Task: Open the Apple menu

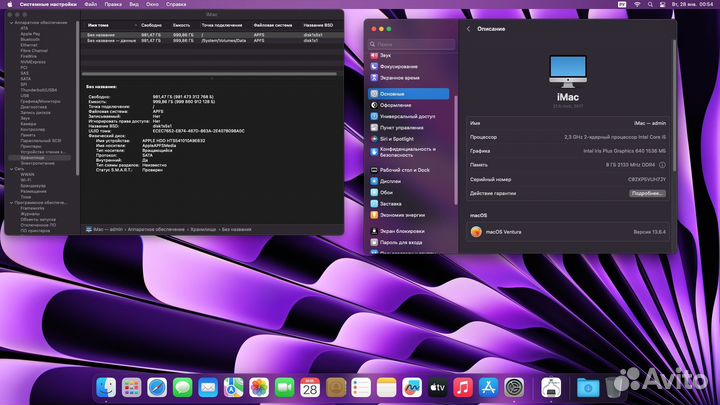Action: pyautogui.click(x=10, y=4)
